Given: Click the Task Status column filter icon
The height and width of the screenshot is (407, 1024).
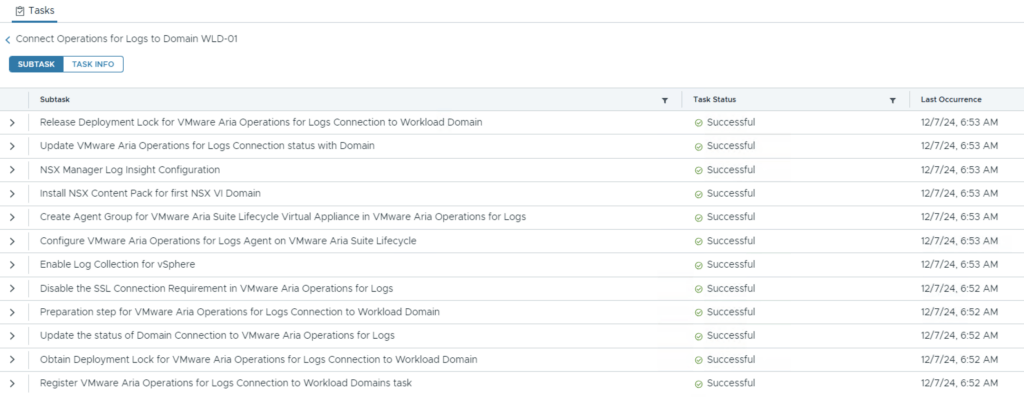Looking at the screenshot, I should pyautogui.click(x=892, y=100).
